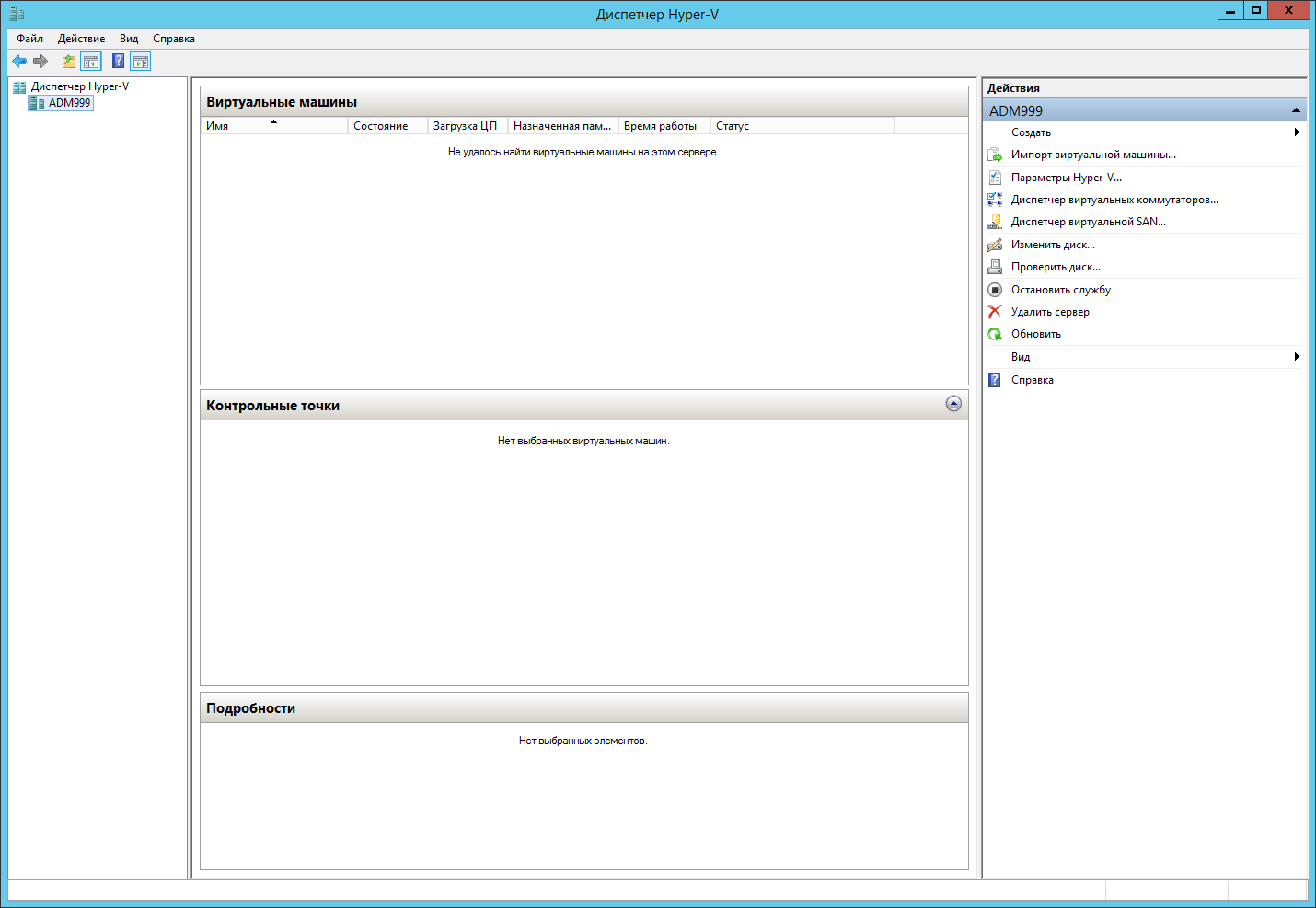Click the Назначенная пам... column header
The width and height of the screenshot is (1316, 908).
(x=562, y=126)
